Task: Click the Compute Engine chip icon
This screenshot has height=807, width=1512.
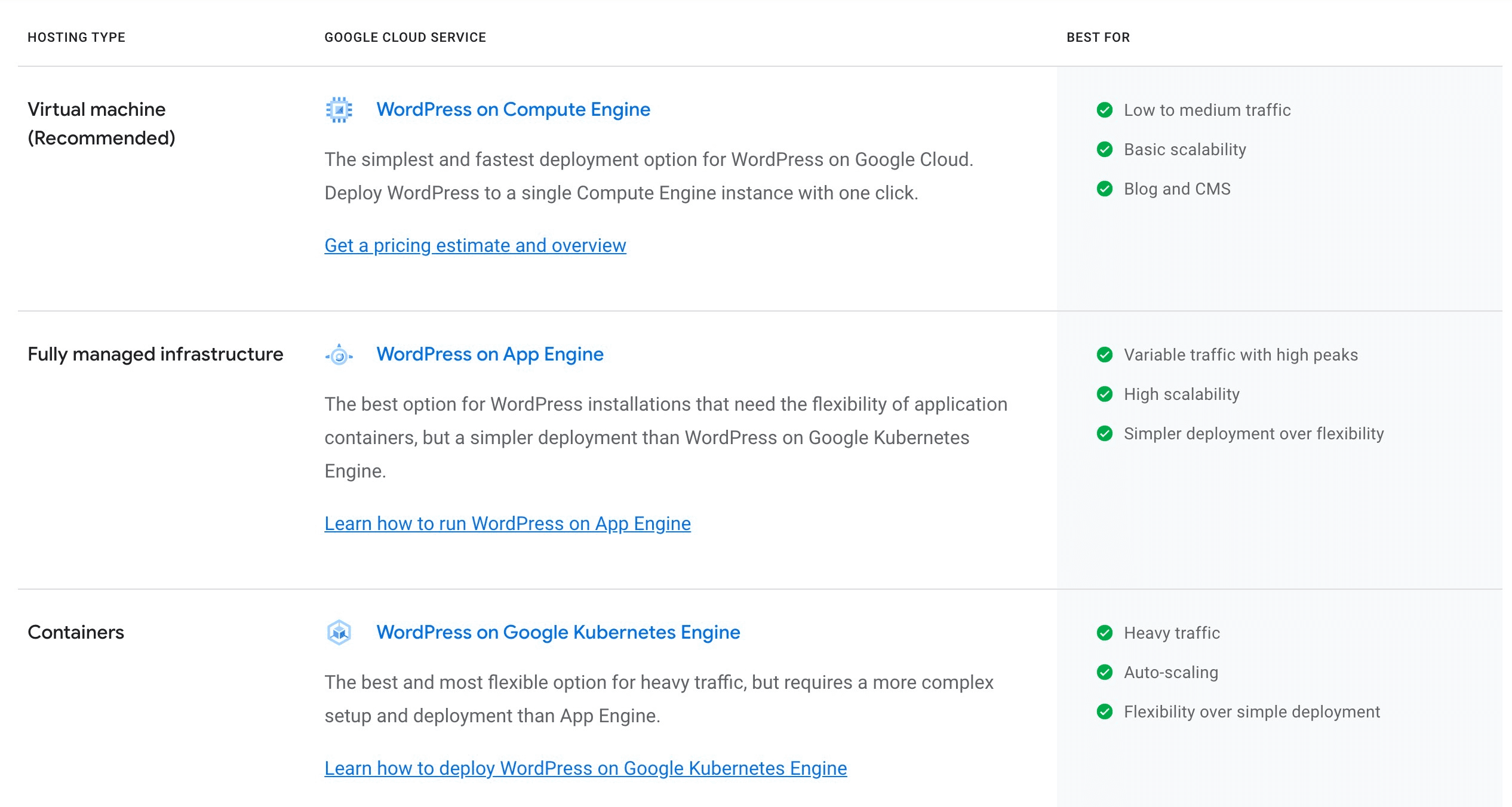Action: (339, 110)
